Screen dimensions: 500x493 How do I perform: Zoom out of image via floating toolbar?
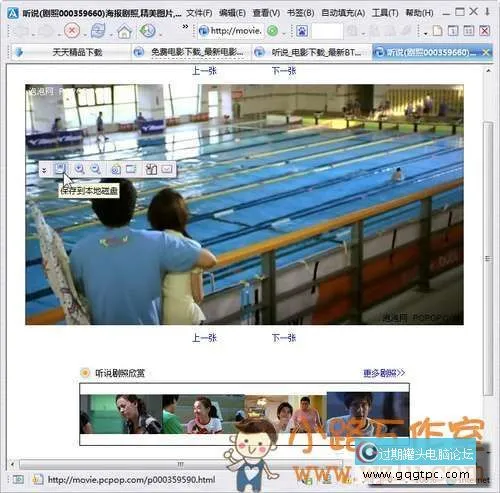[x=96, y=169]
